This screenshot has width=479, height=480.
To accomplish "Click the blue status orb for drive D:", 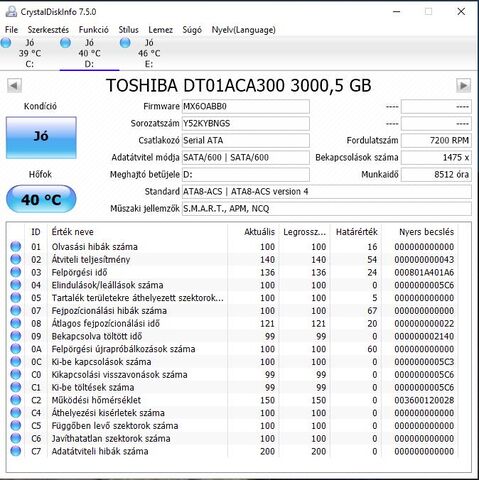I will pyautogui.click(x=65, y=43).
